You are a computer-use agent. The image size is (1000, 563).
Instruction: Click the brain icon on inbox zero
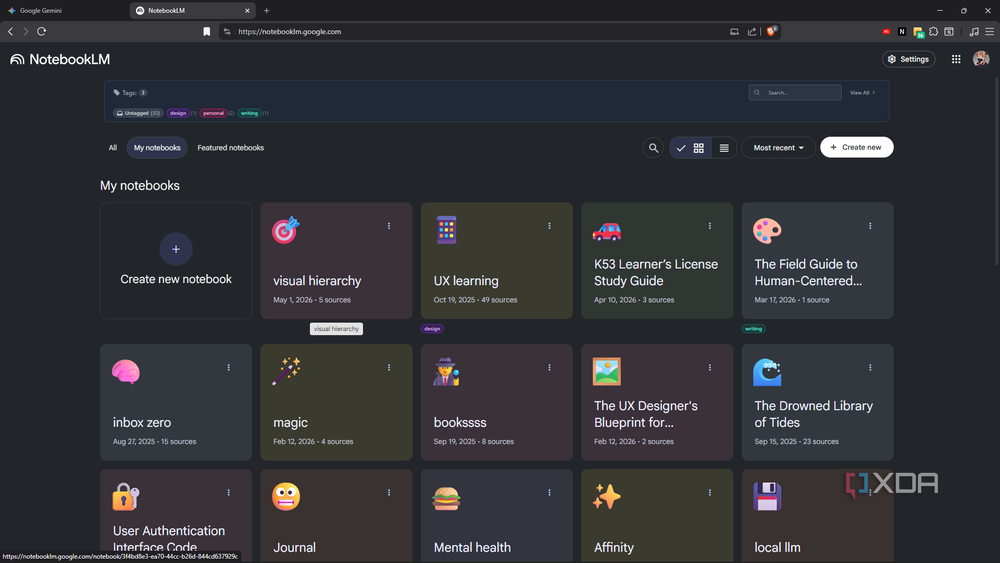[126, 372]
